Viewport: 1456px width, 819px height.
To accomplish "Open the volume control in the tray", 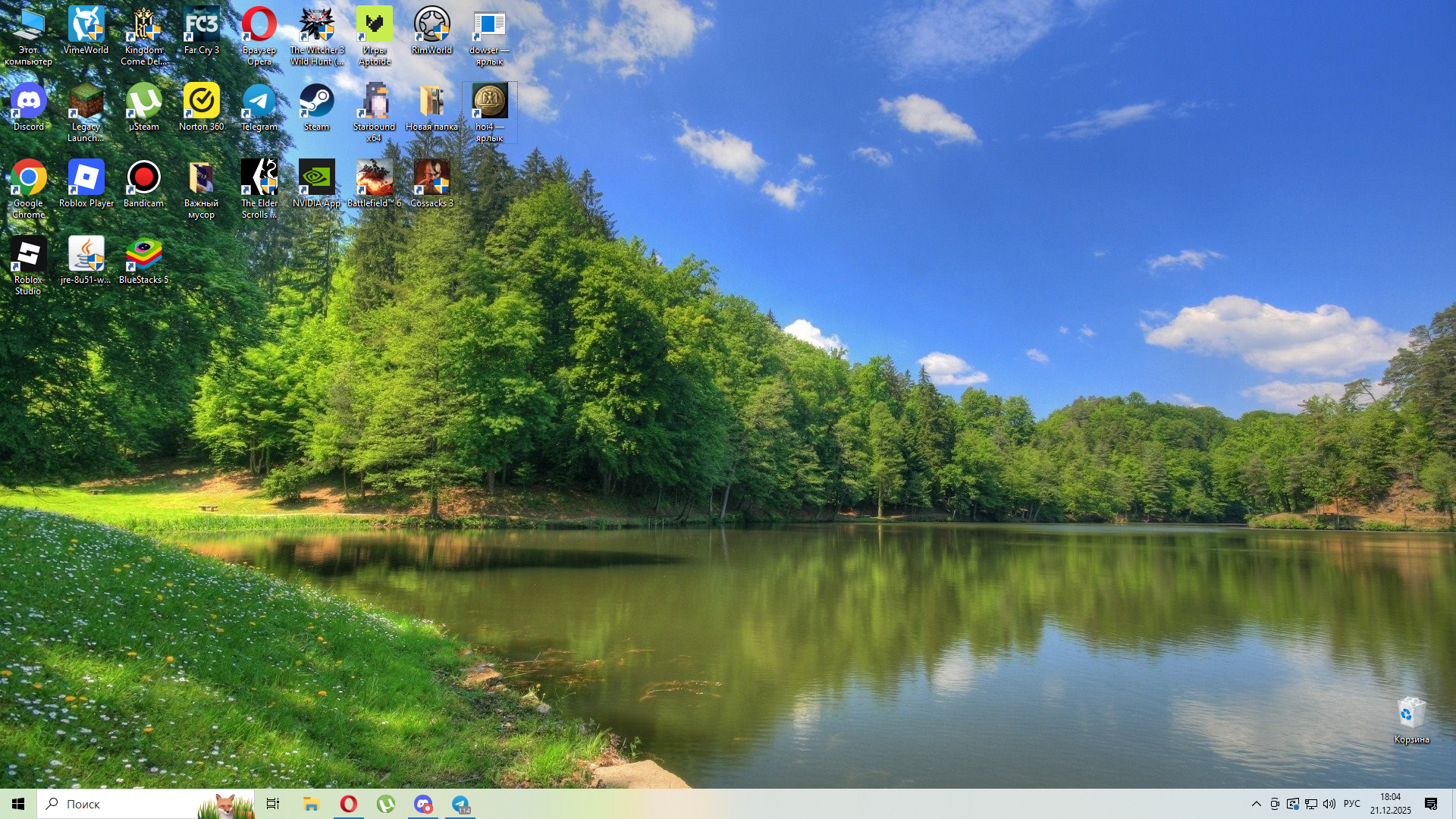I will point(1329,804).
